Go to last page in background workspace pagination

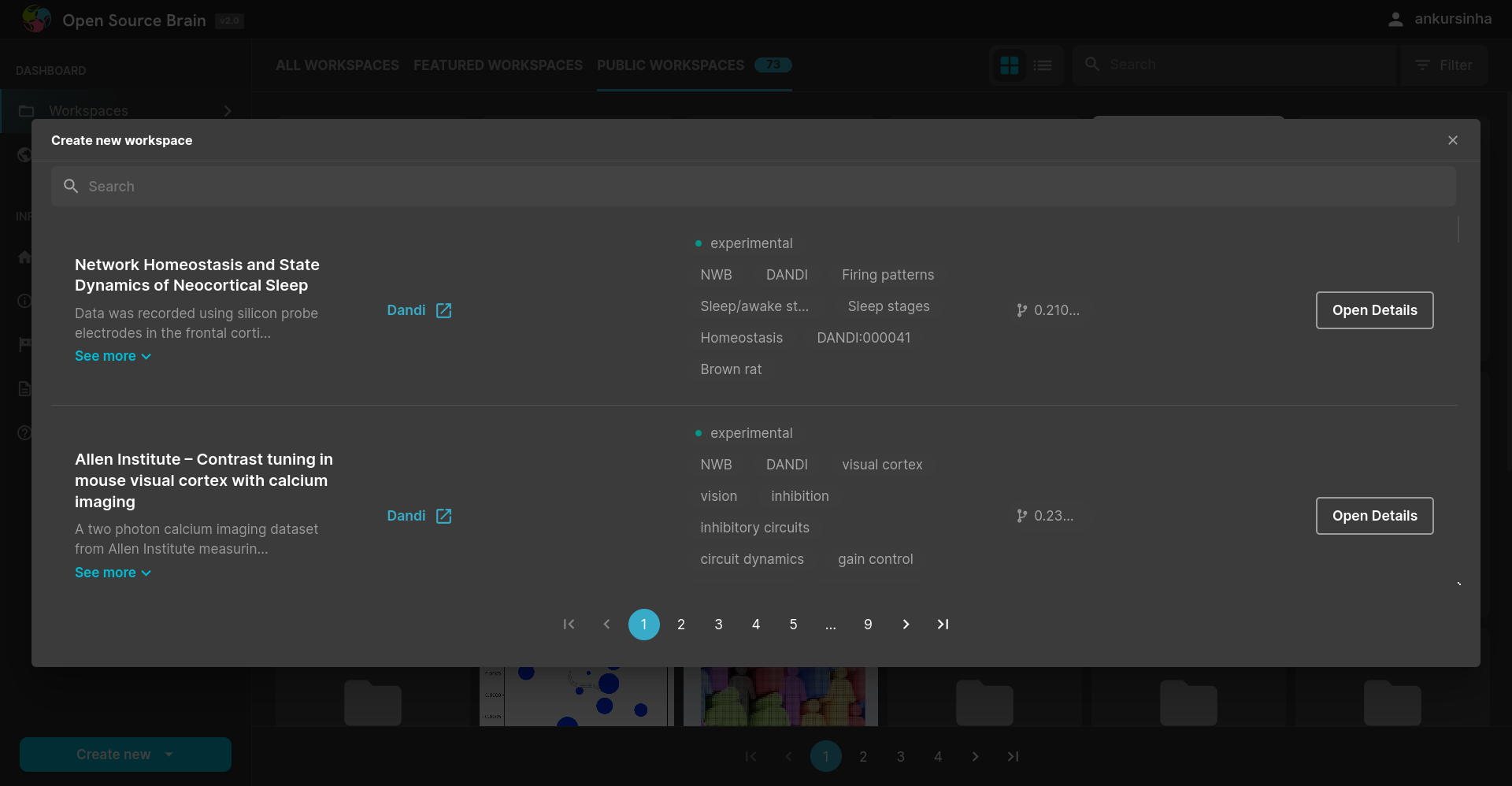(x=1013, y=756)
